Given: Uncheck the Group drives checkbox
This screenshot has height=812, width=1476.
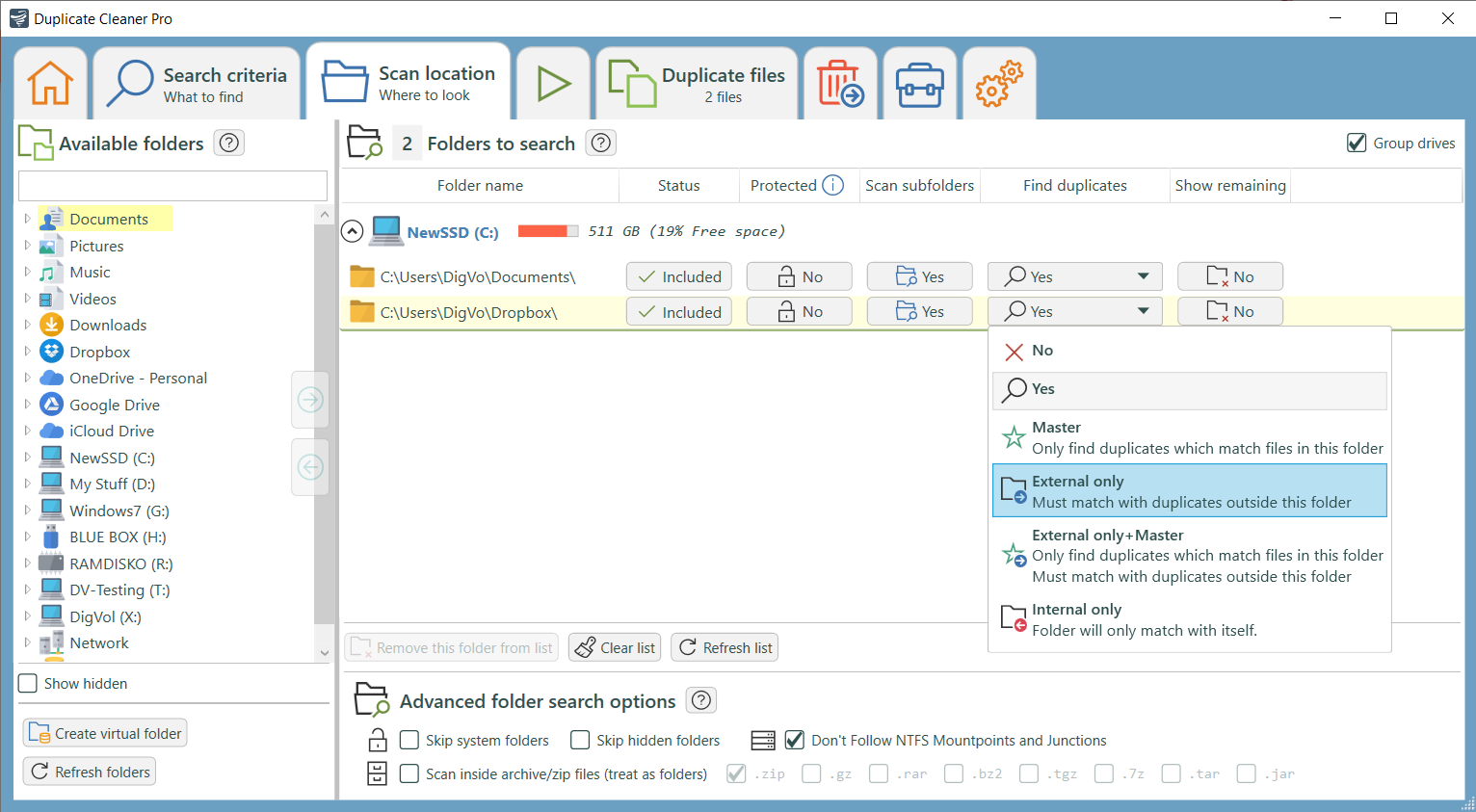Looking at the screenshot, I should tap(1357, 143).
